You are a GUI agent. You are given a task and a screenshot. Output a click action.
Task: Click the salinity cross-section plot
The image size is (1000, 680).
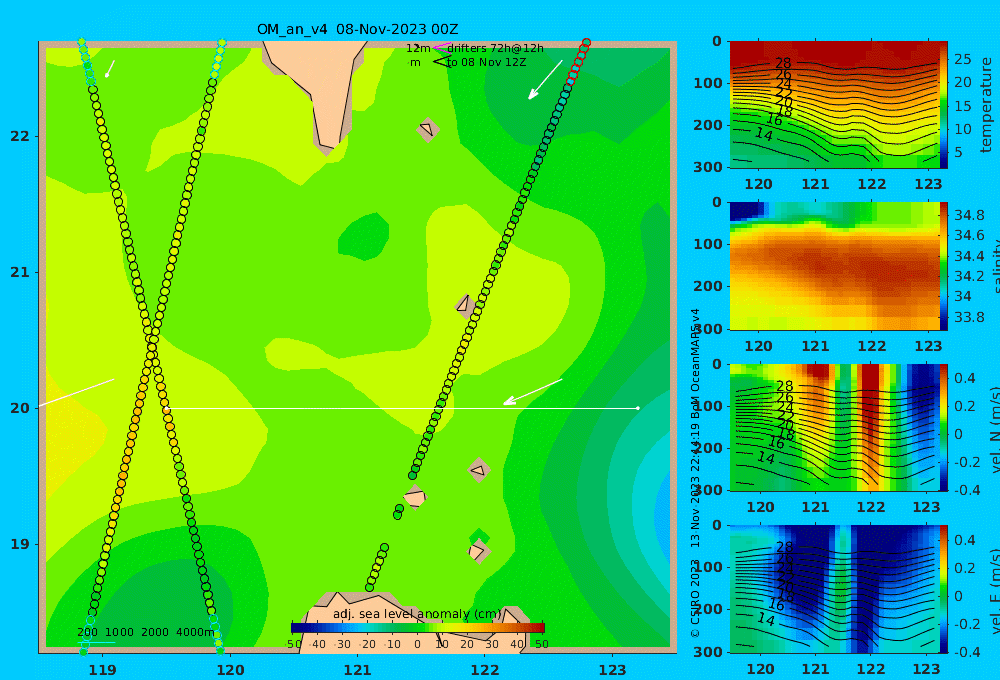835,266
